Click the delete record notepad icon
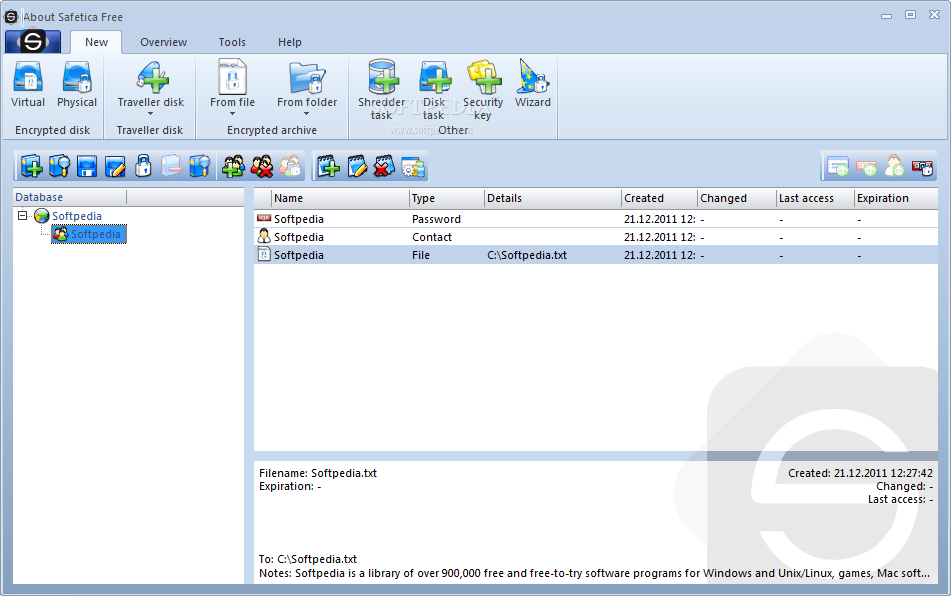 click(x=385, y=166)
